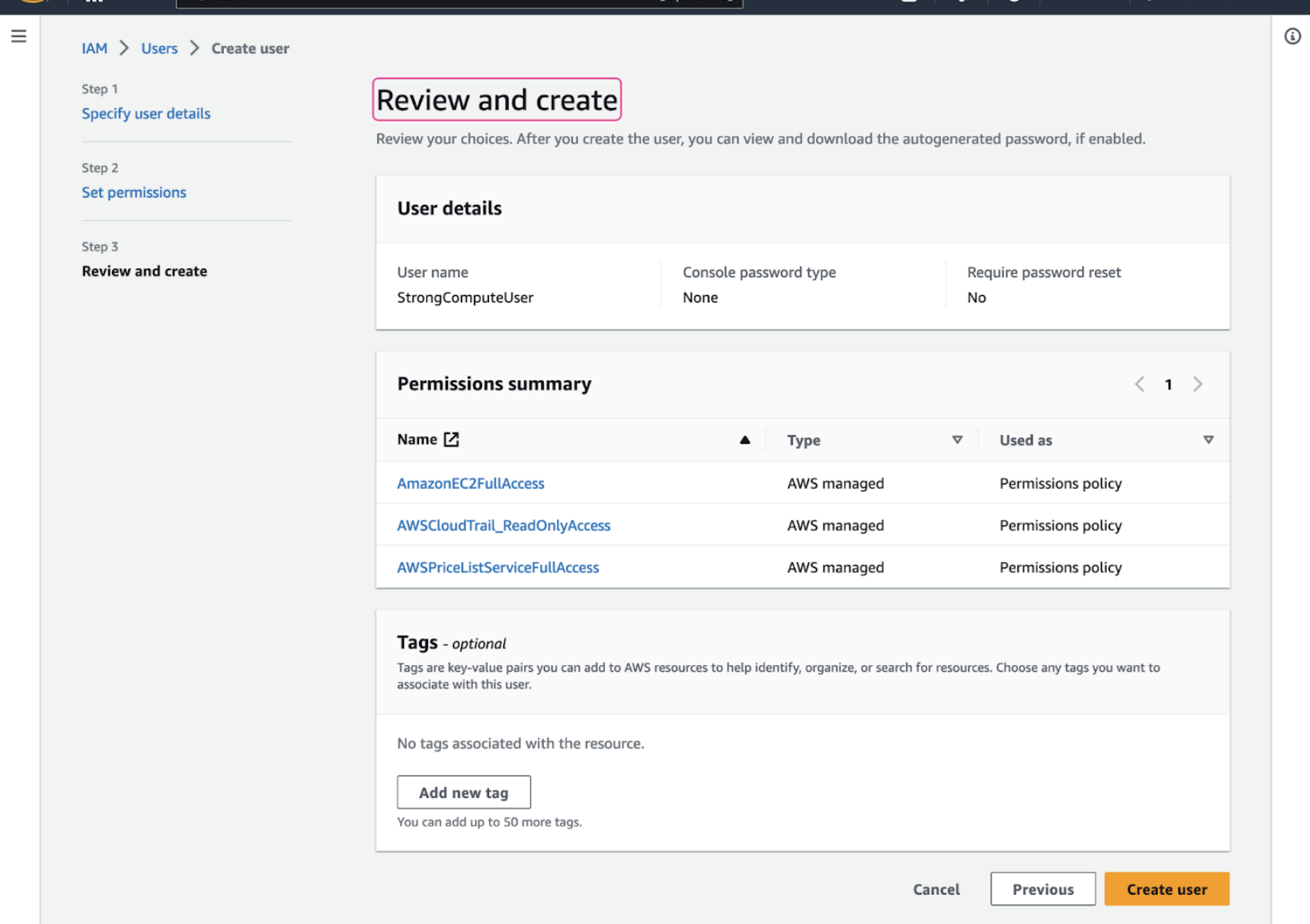This screenshot has height=924, width=1310.
Task: Jump back to Set permissions step
Action: (133, 192)
